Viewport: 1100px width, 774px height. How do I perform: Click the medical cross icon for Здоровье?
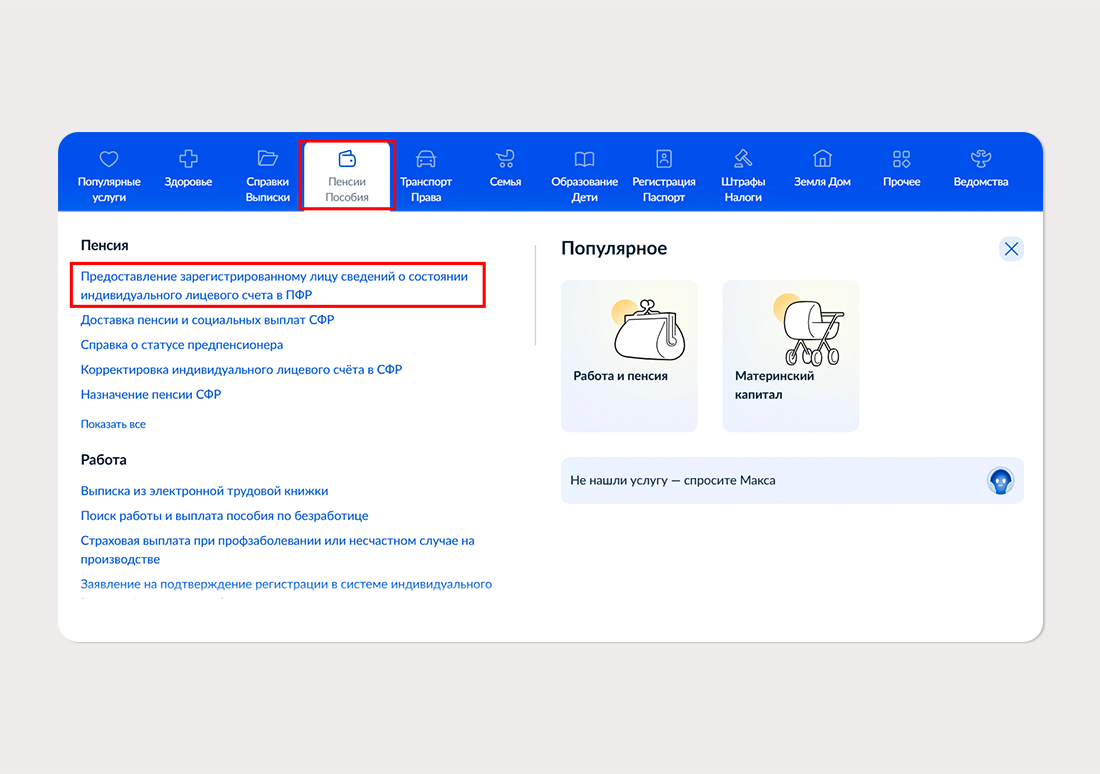[x=188, y=159]
